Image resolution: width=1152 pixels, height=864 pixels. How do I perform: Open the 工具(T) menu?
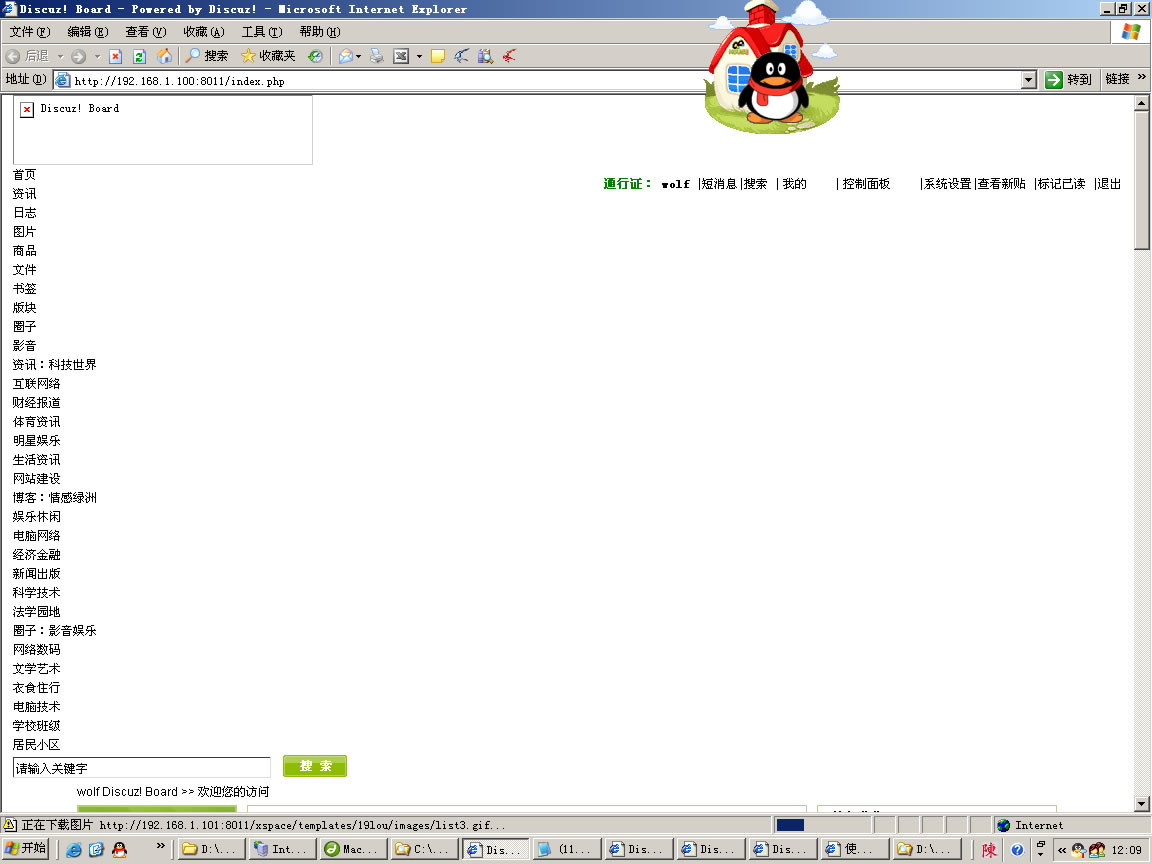[262, 32]
